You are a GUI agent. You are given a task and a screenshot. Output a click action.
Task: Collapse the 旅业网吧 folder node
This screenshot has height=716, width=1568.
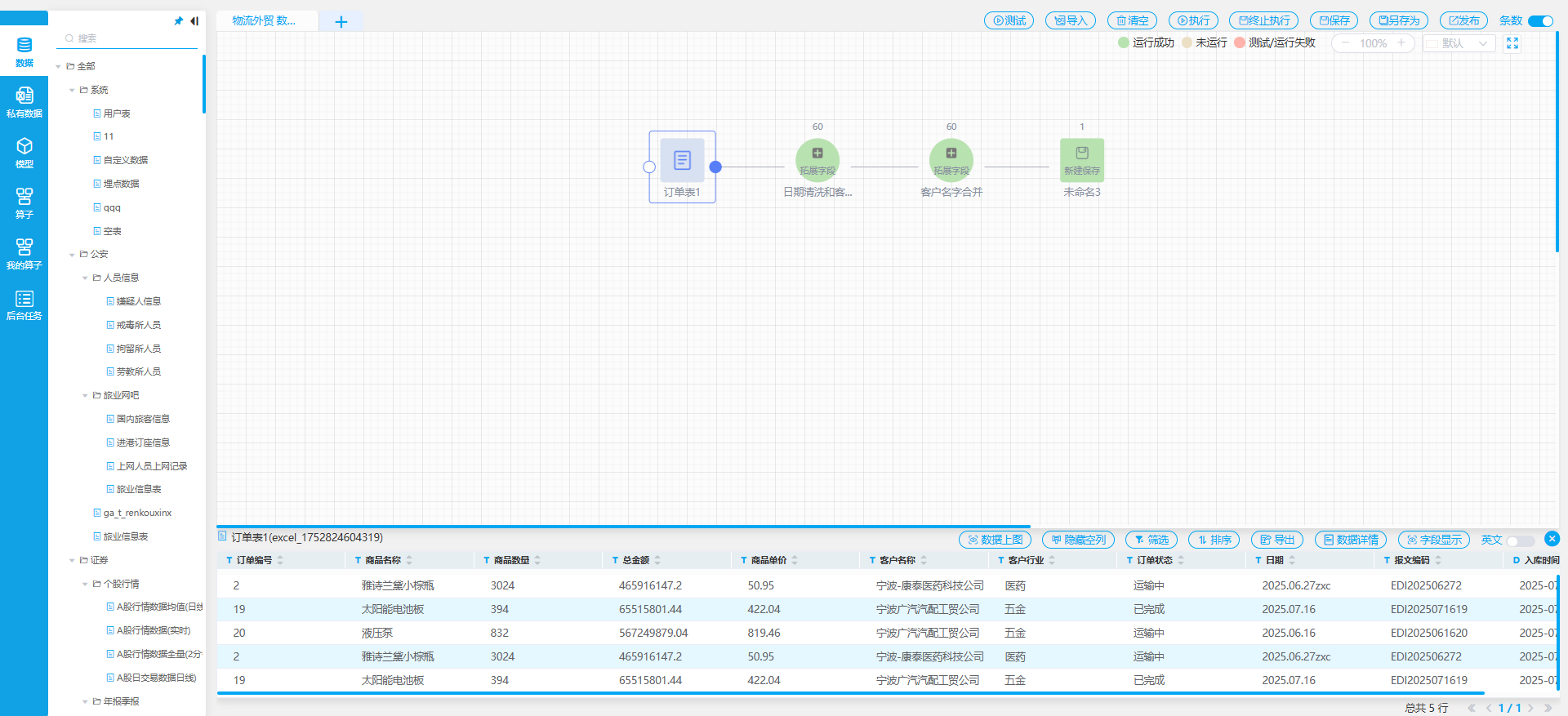tap(85, 396)
